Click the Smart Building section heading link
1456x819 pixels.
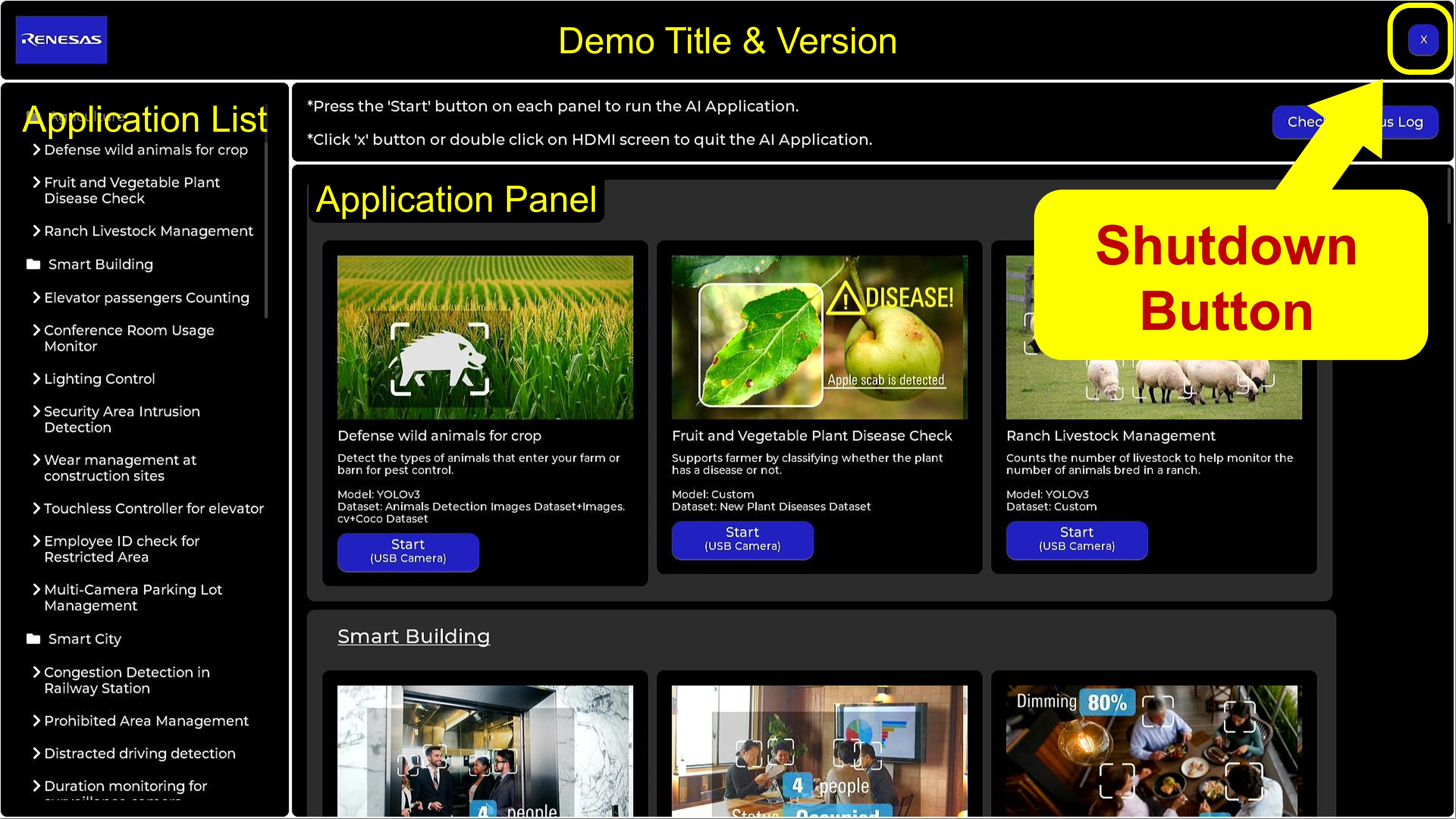[x=413, y=636]
